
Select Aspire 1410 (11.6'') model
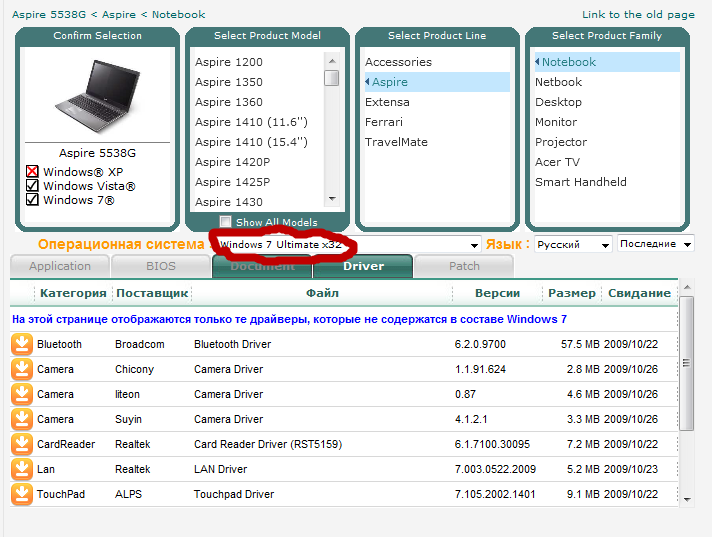point(251,122)
